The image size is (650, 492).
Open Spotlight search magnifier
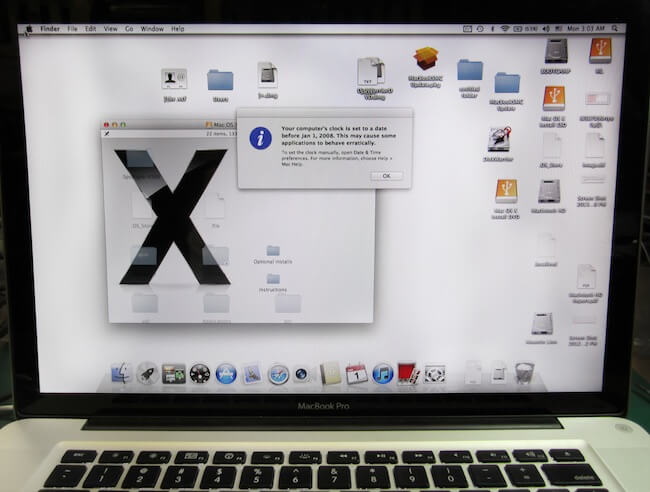615,29
